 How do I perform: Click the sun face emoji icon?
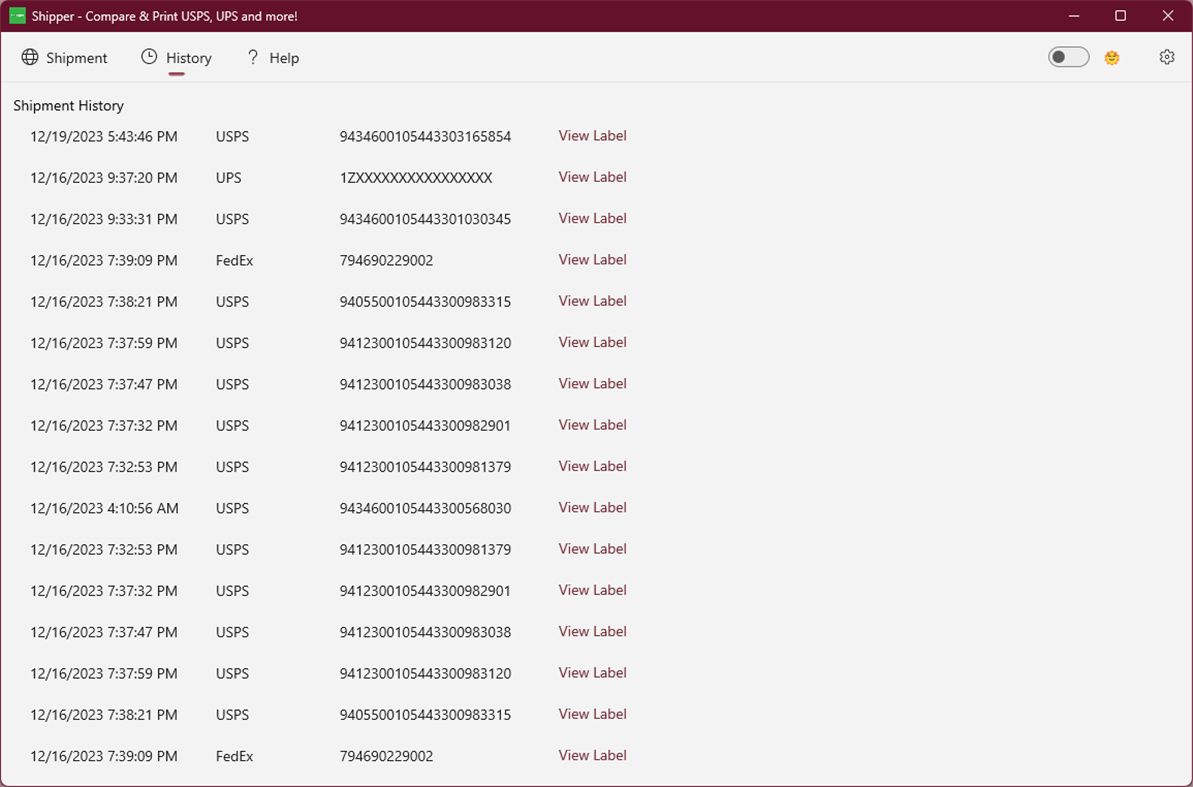(1112, 58)
